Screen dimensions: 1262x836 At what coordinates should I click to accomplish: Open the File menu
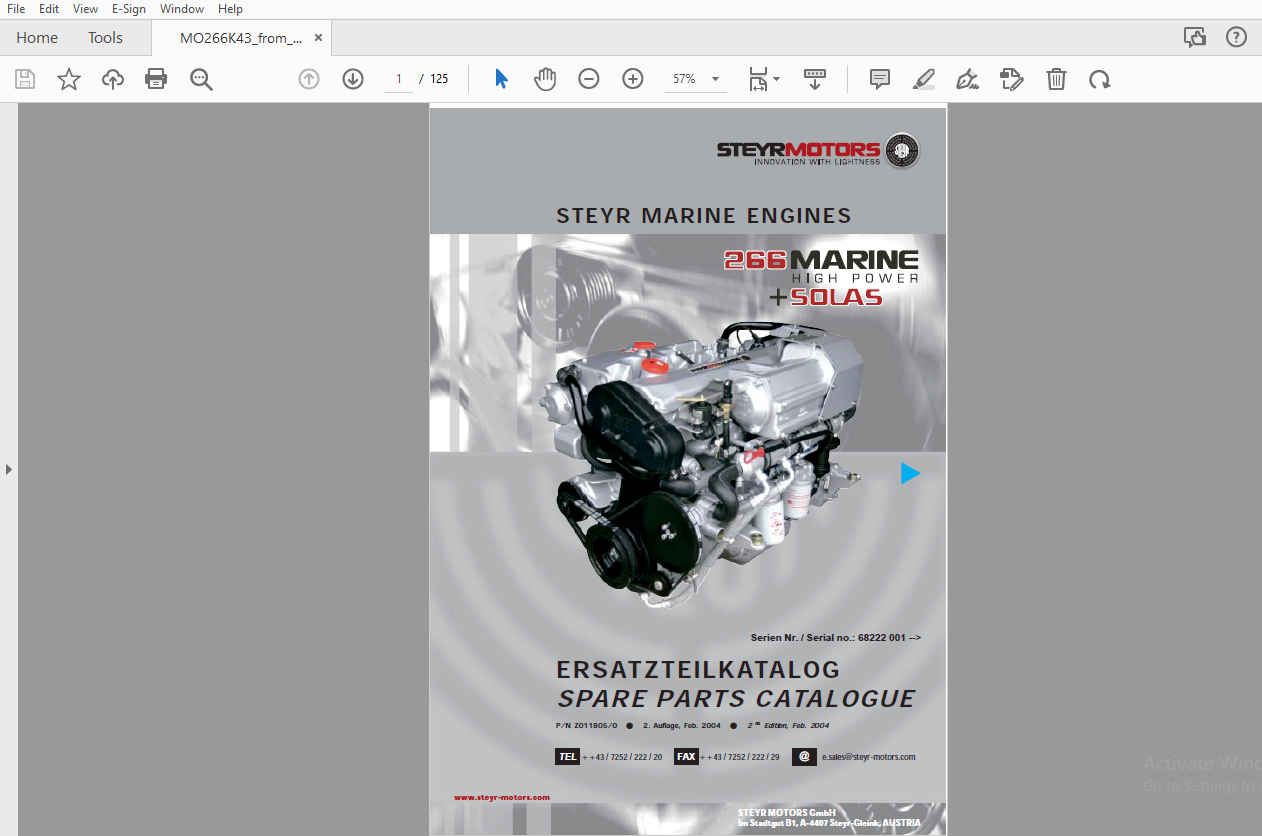click(16, 9)
